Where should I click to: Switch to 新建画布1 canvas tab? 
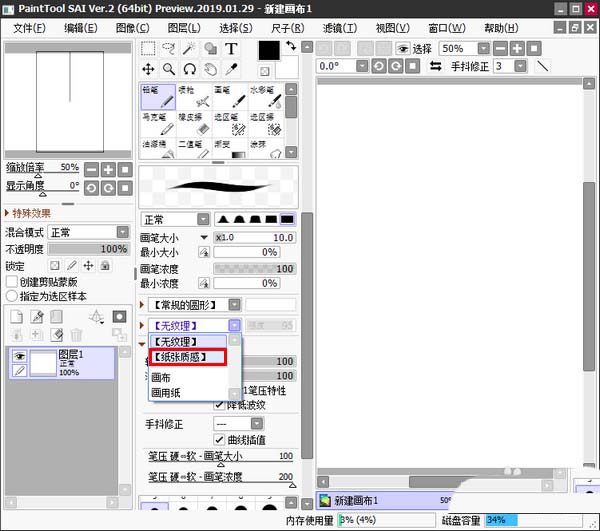[385, 500]
